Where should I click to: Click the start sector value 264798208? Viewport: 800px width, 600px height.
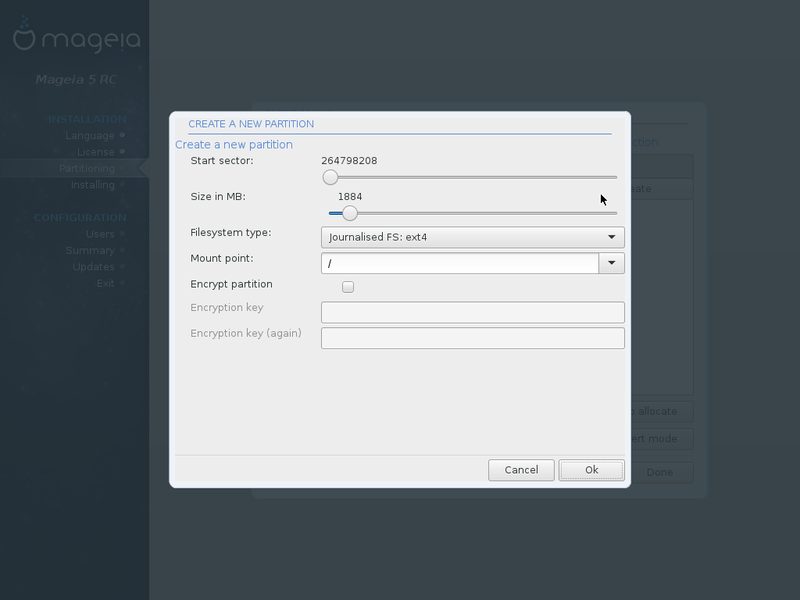coord(349,161)
